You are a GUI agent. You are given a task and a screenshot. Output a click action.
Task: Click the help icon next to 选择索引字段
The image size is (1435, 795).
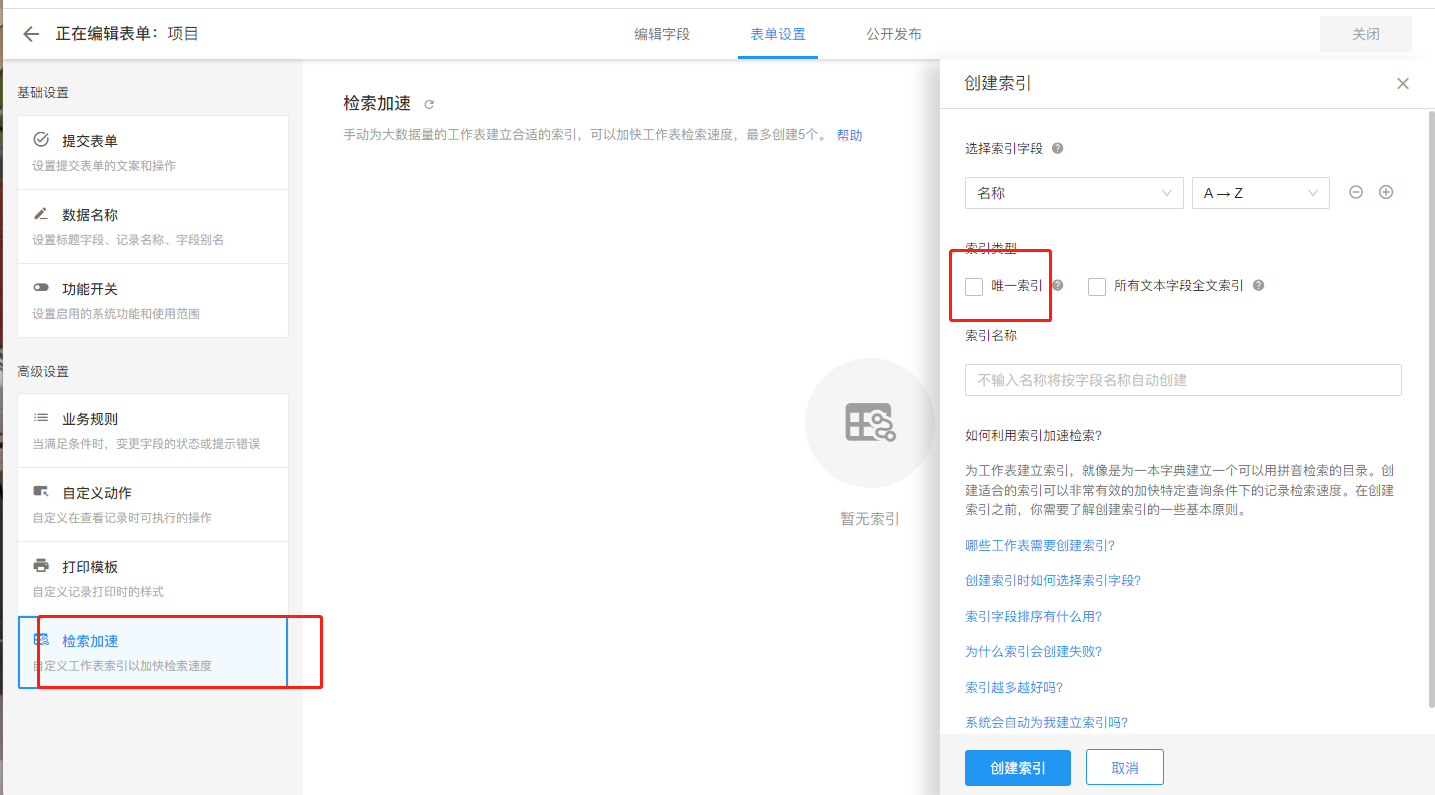pos(1057,148)
